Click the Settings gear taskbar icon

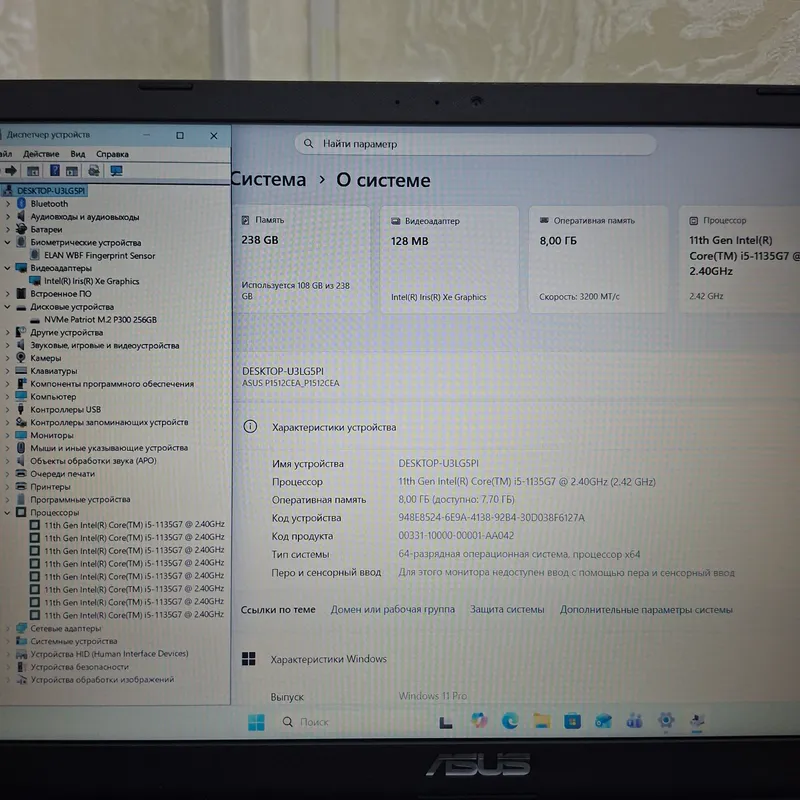coord(666,720)
